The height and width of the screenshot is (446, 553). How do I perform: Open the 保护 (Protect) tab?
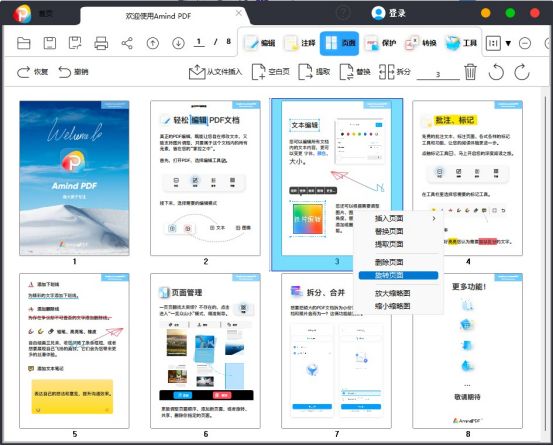point(381,43)
